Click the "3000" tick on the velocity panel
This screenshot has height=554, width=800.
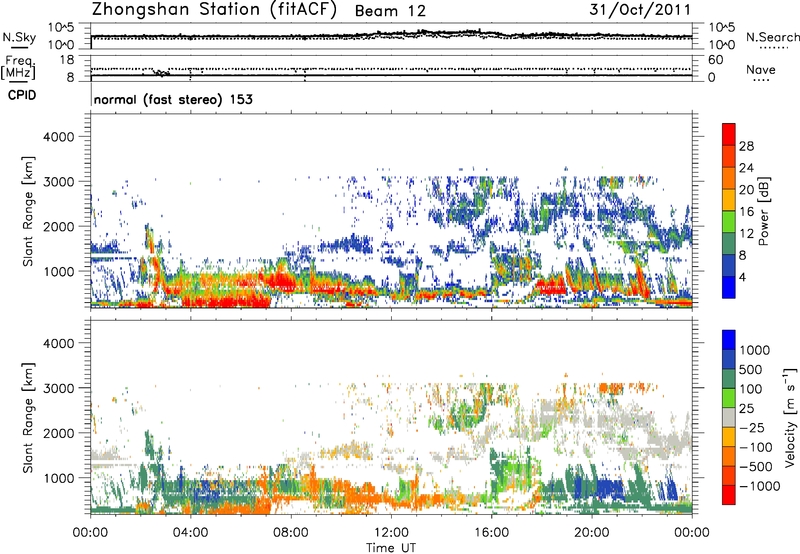[x=58, y=388]
